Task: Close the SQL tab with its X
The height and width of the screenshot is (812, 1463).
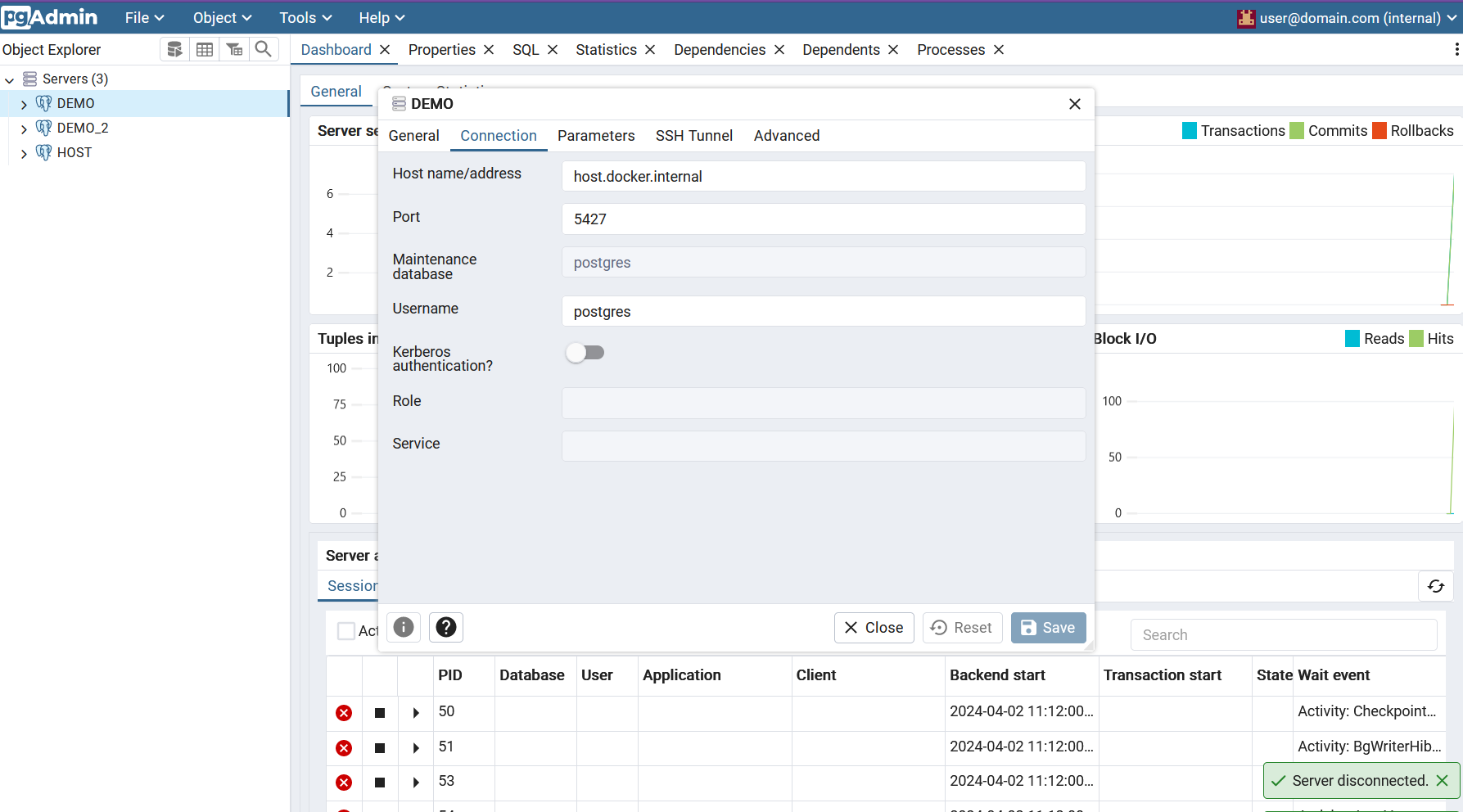Action: (553, 50)
